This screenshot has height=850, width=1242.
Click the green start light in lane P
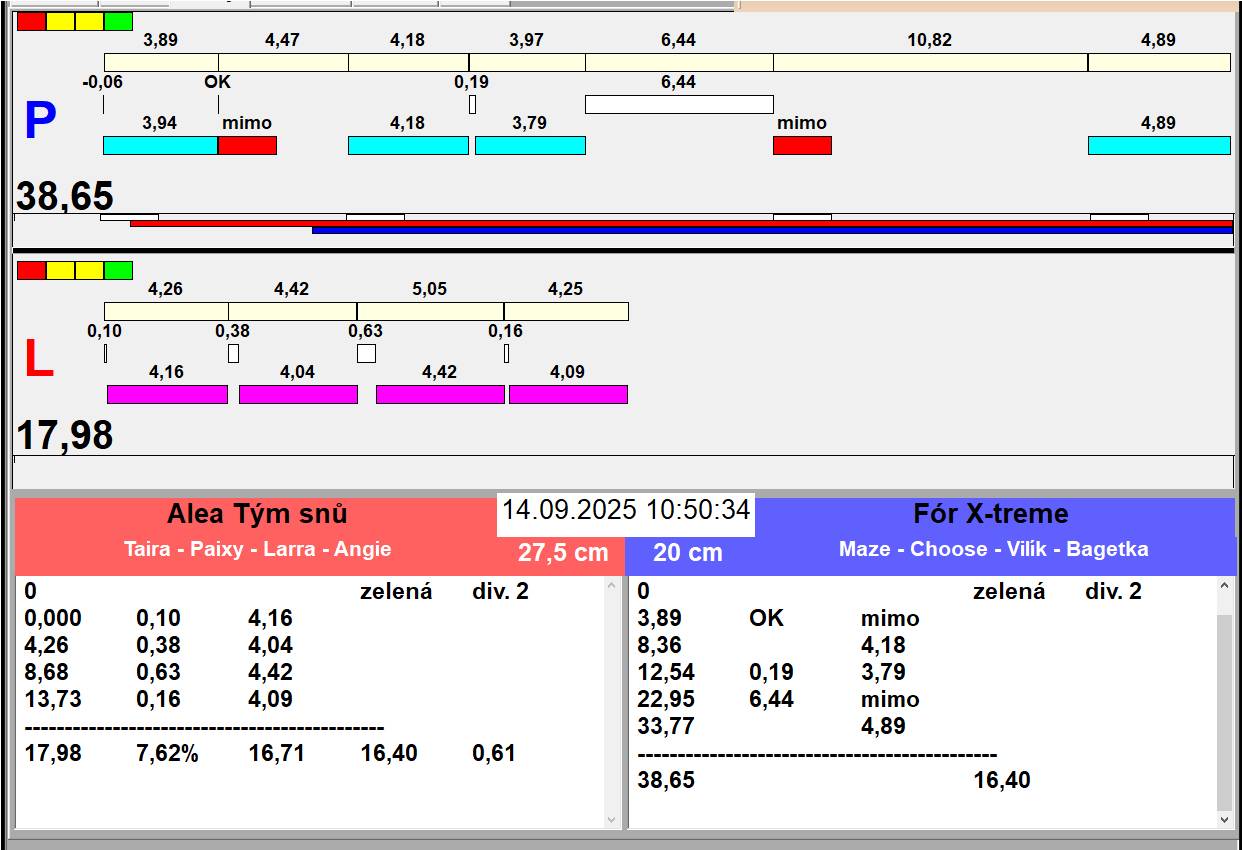click(118, 21)
